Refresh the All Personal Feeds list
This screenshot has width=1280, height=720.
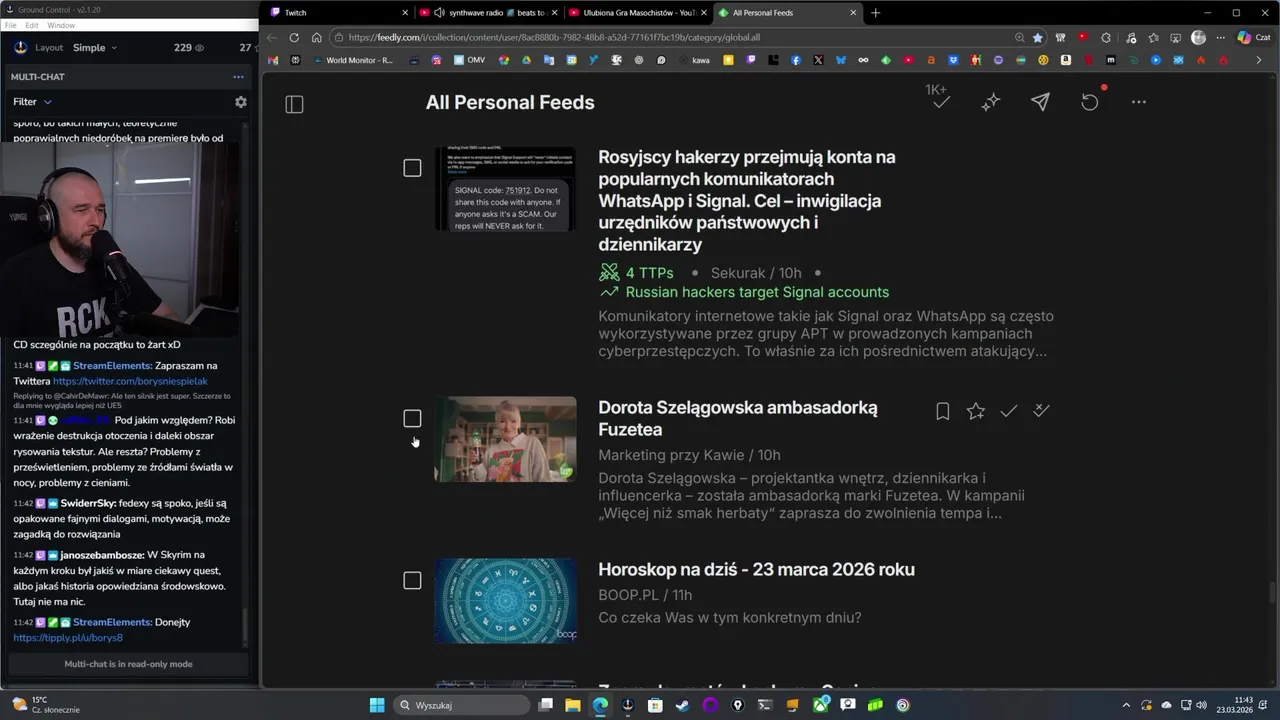point(1090,102)
